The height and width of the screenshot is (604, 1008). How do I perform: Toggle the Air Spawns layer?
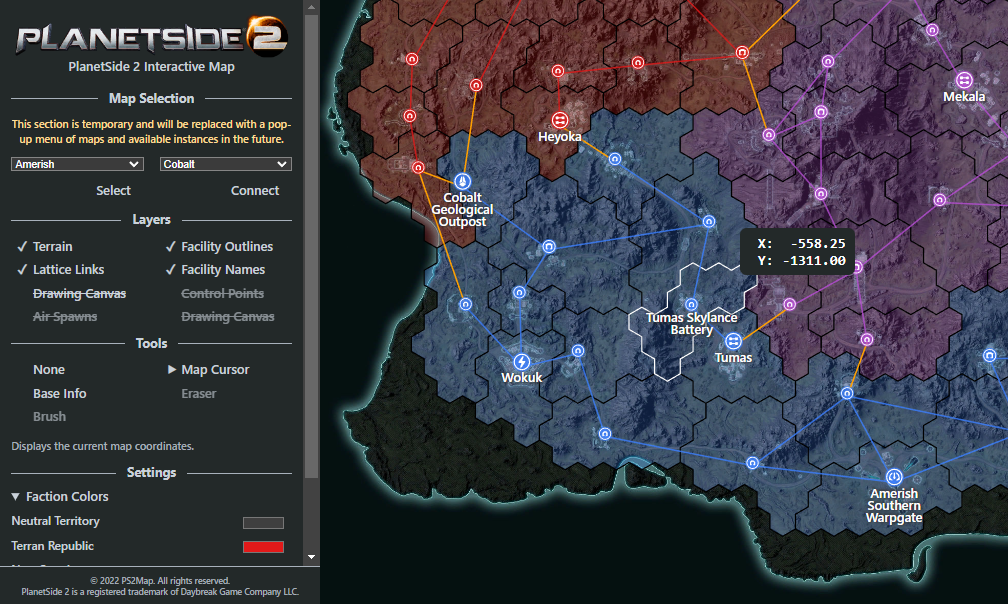[x=65, y=317]
